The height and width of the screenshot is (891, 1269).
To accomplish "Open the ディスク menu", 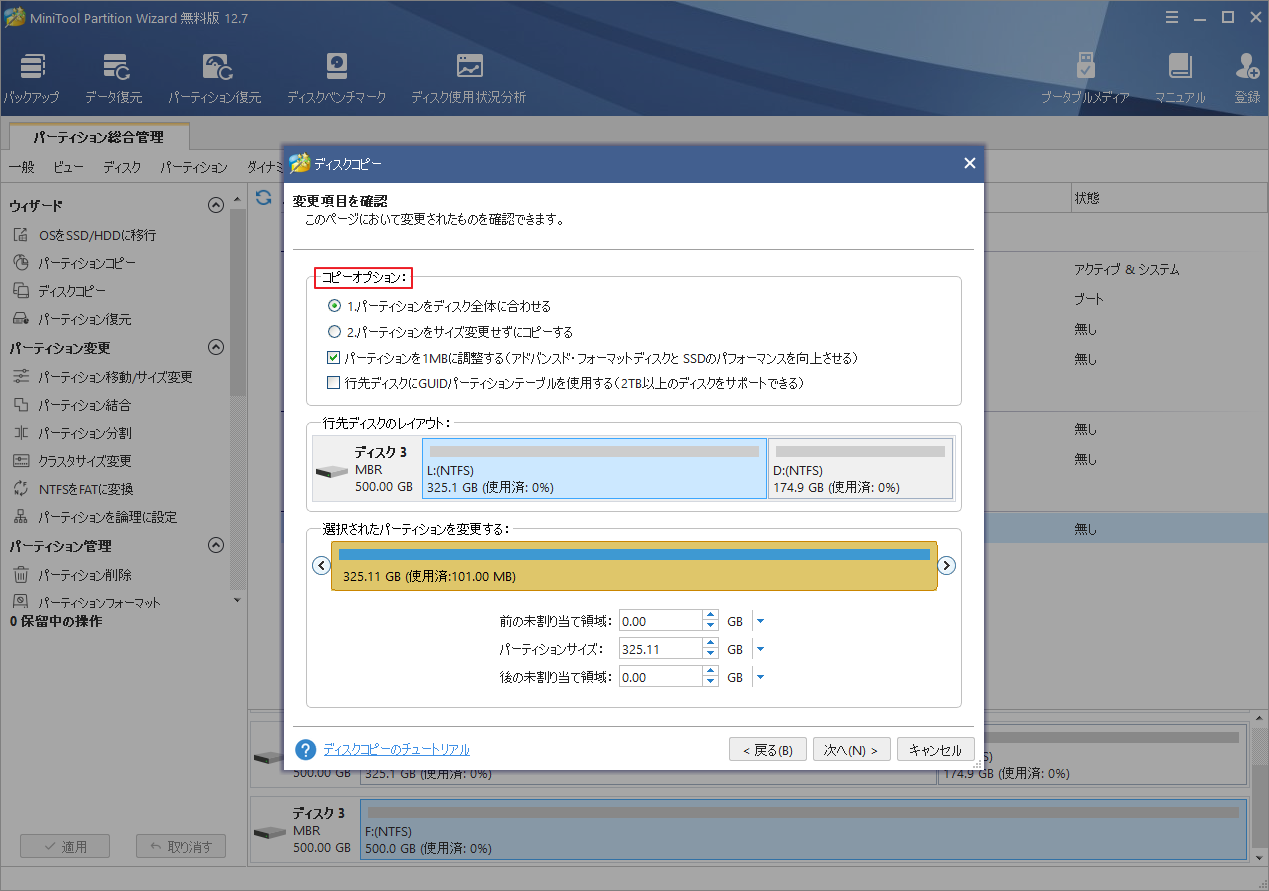I will coord(122,168).
